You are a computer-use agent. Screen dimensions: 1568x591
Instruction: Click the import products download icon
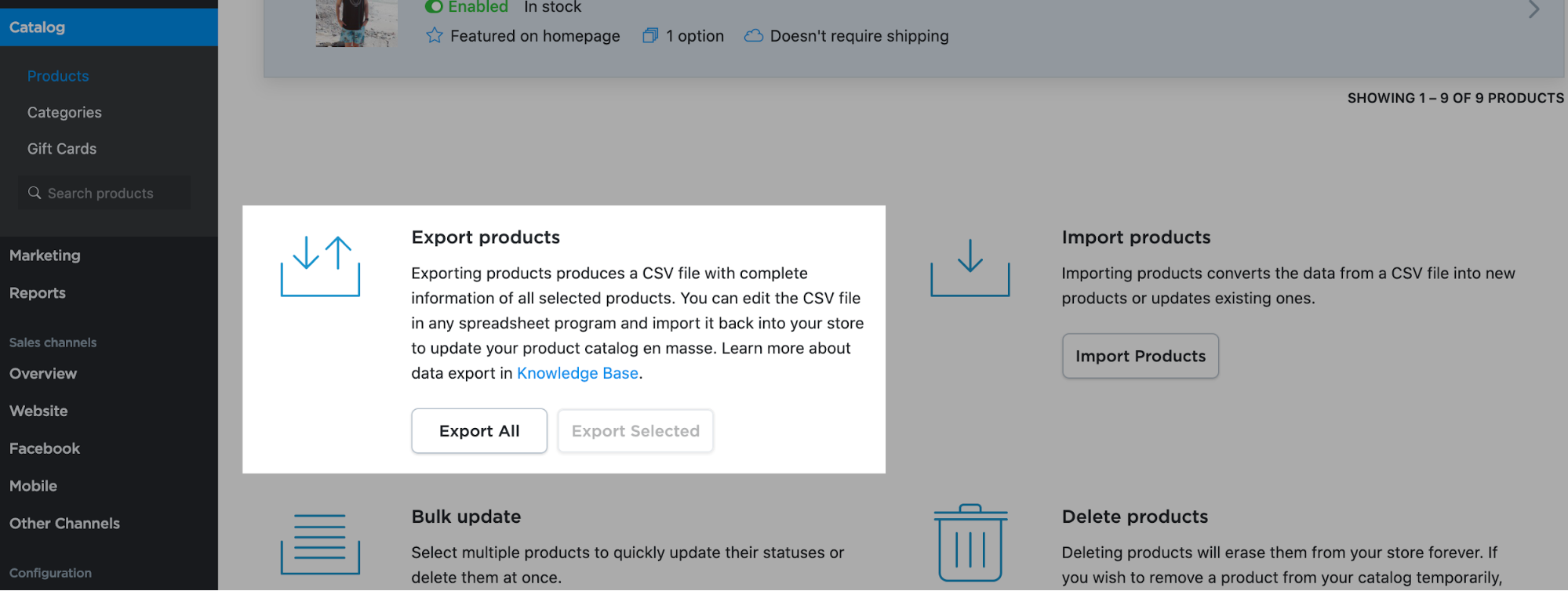pos(970,268)
